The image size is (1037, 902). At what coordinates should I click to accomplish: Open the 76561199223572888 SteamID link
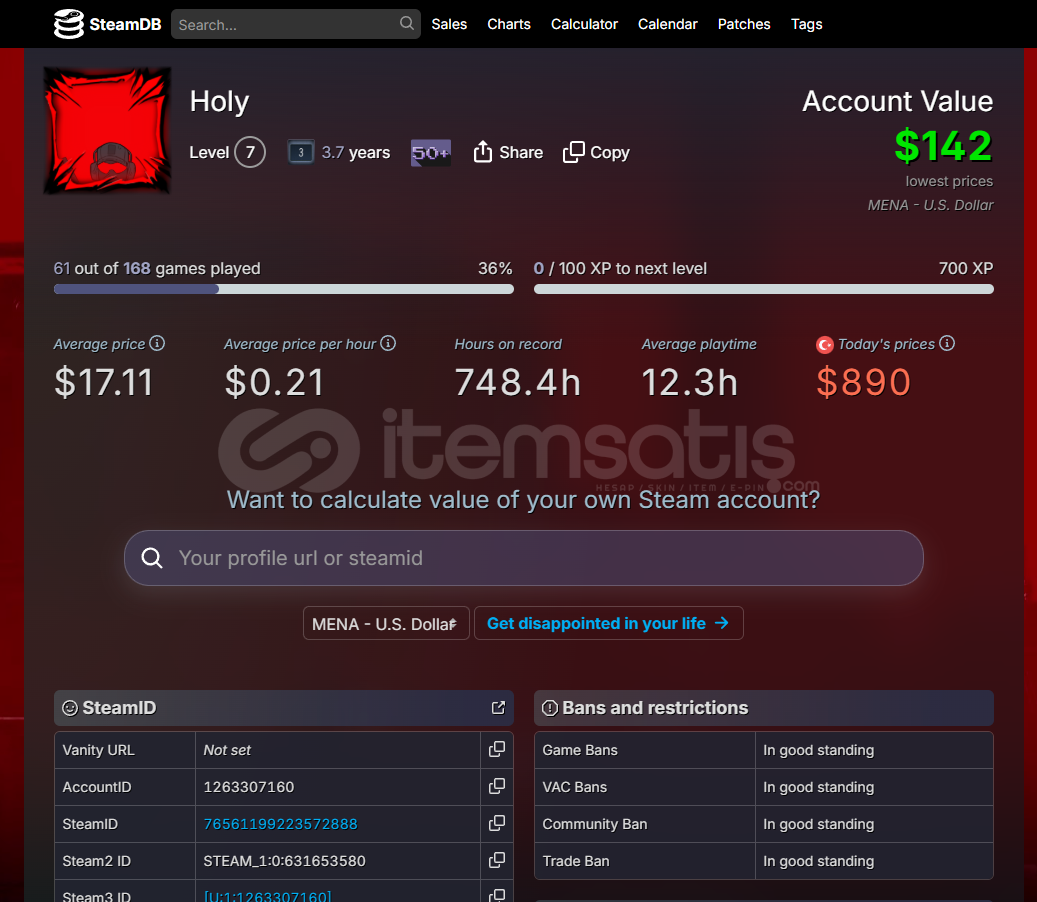point(280,823)
